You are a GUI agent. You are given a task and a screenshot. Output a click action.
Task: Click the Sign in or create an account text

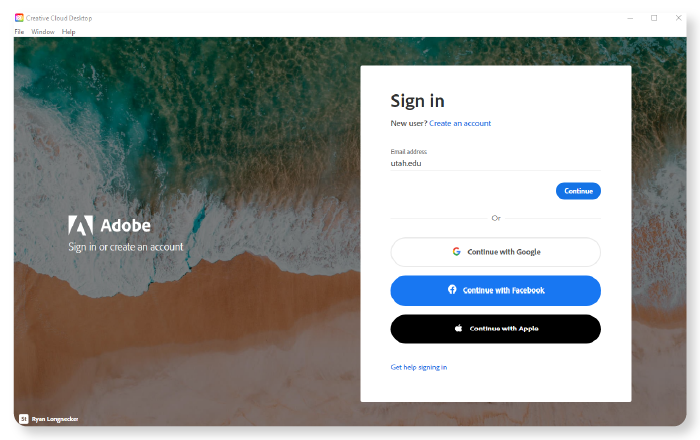[x=126, y=247]
